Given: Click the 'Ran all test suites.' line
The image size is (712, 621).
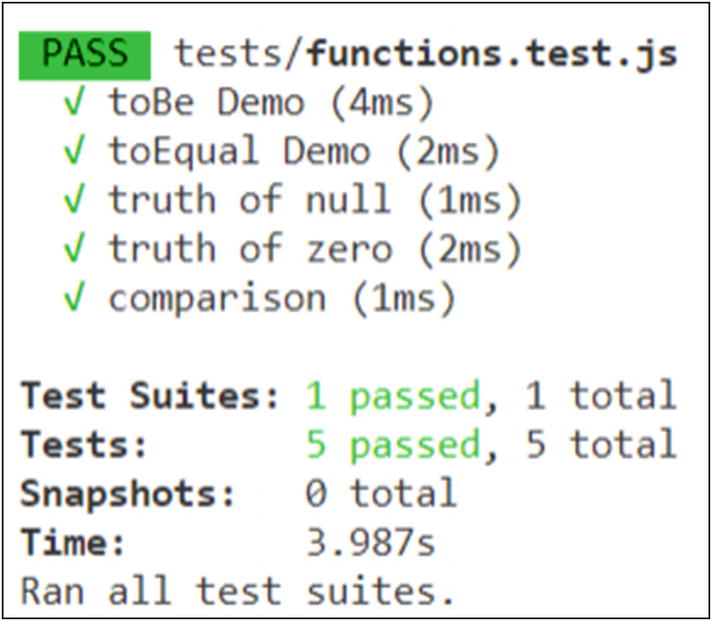Looking at the screenshot, I should tap(237, 590).
